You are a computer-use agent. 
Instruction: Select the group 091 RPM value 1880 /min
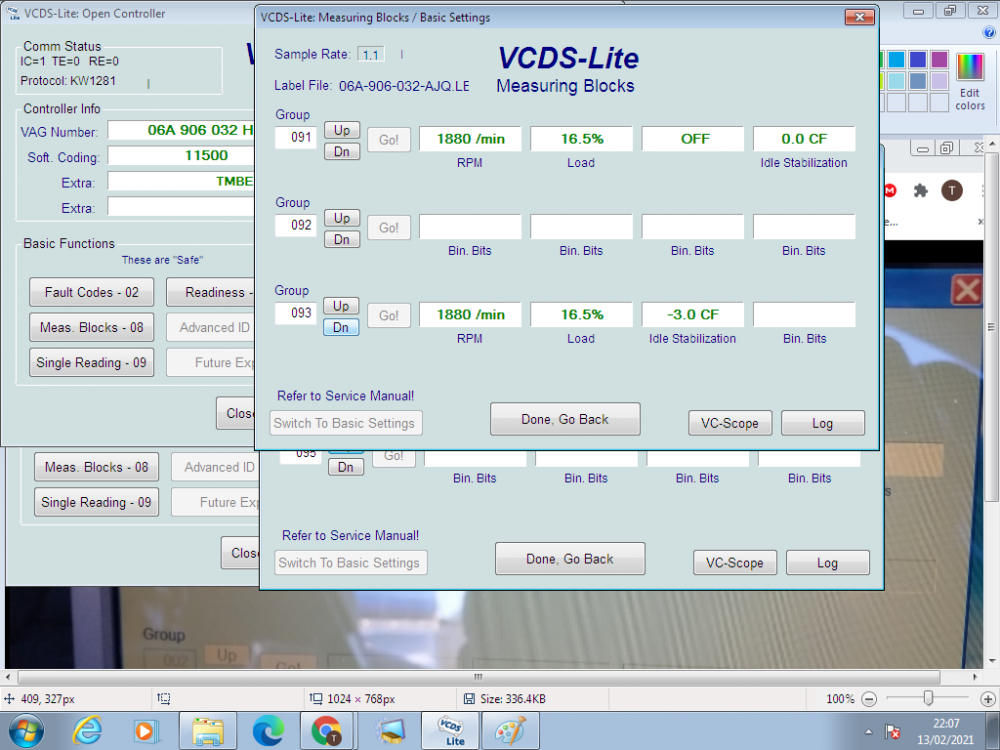coord(470,139)
